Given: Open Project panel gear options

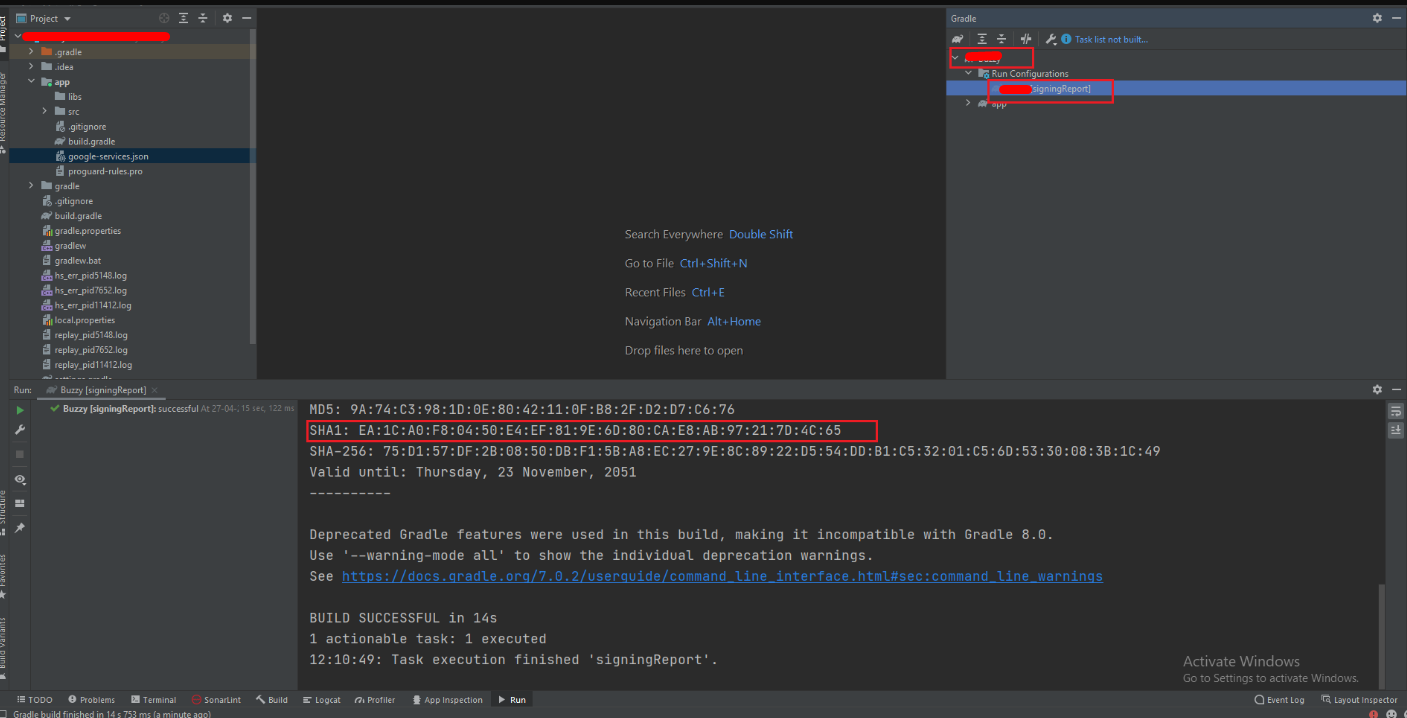Looking at the screenshot, I should [227, 18].
